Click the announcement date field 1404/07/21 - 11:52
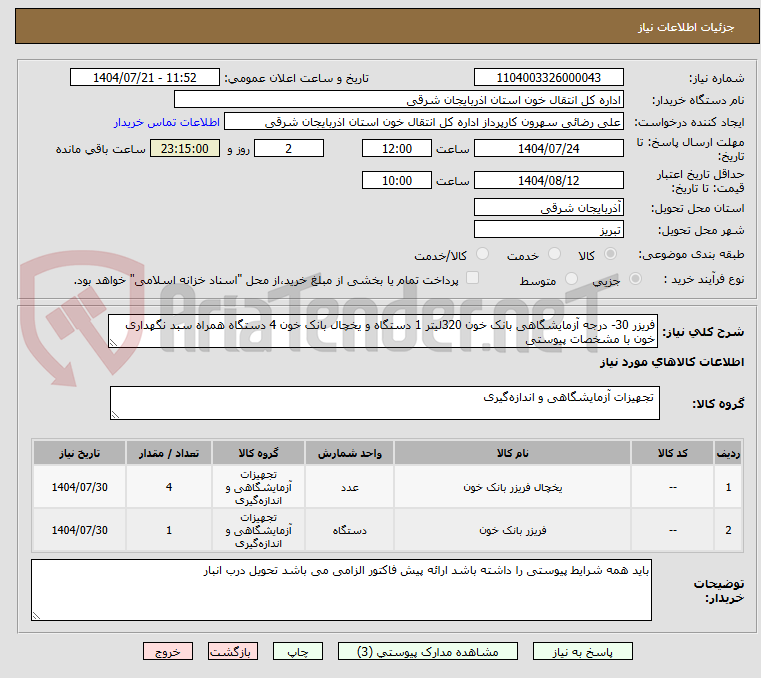Screen dimensions: 761x678 145,78
